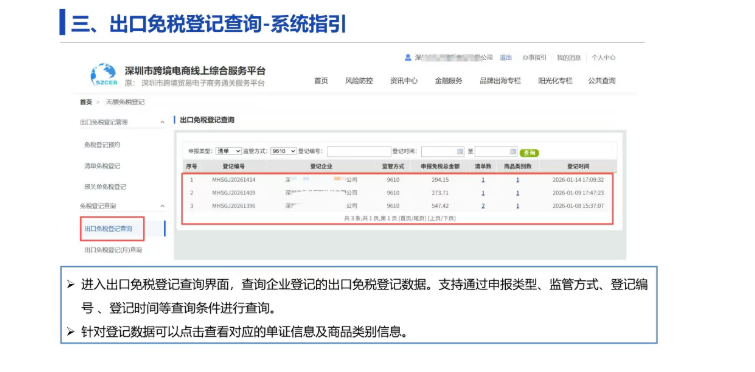This screenshot has height=372, width=755.
Task: Click the user avatar icon beside company name
Action: coord(408,58)
